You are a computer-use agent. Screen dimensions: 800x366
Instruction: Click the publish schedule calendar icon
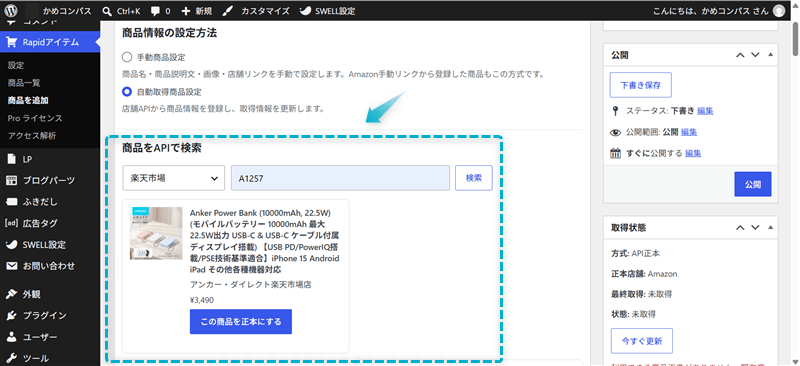[615, 153]
